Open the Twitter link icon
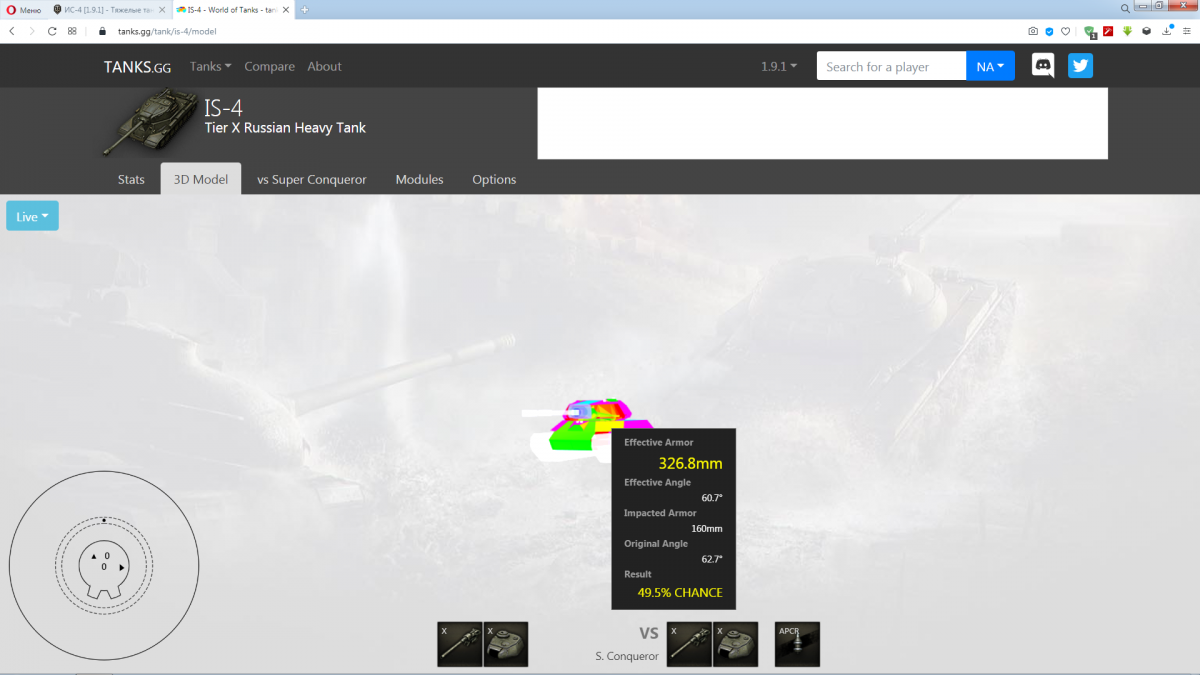The image size is (1200, 675). coord(1080,66)
